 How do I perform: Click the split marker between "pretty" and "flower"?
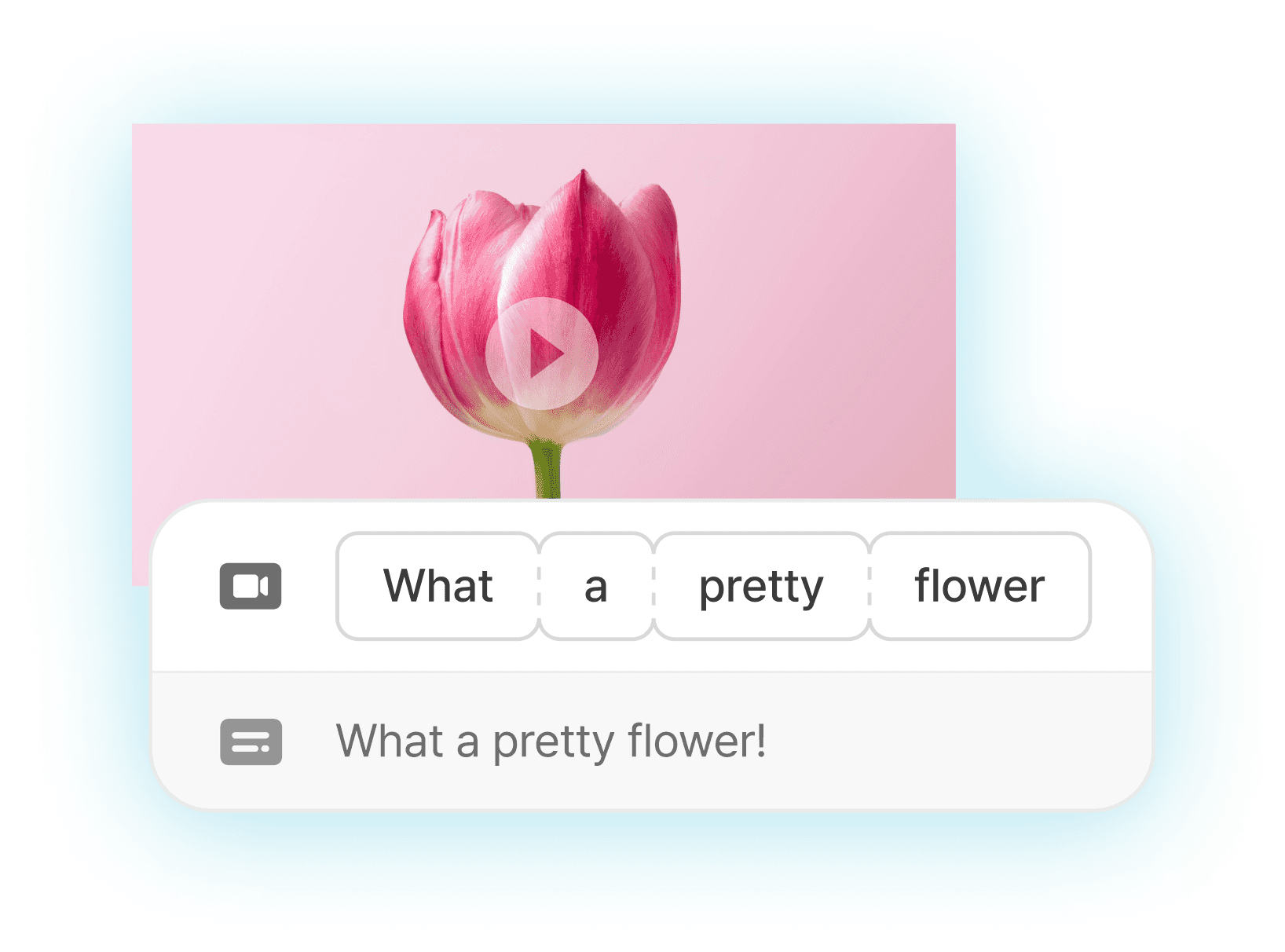point(869,586)
